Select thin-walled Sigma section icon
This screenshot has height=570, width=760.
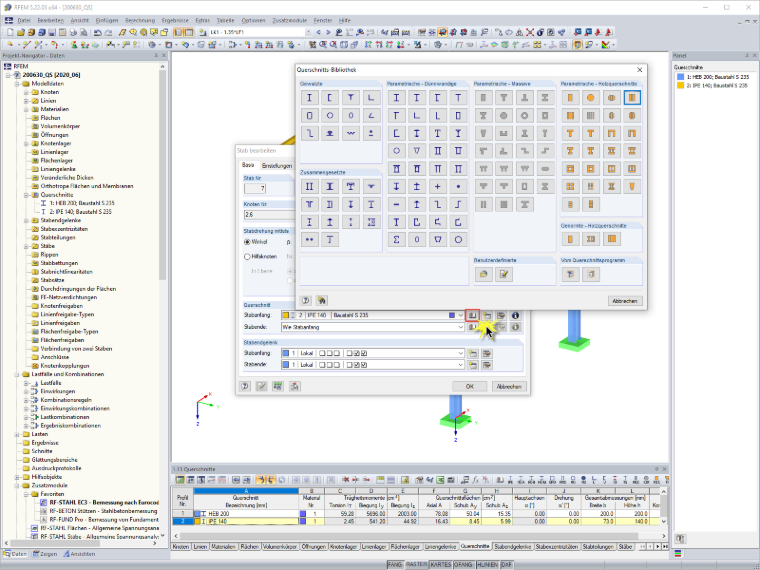[x=396, y=239]
